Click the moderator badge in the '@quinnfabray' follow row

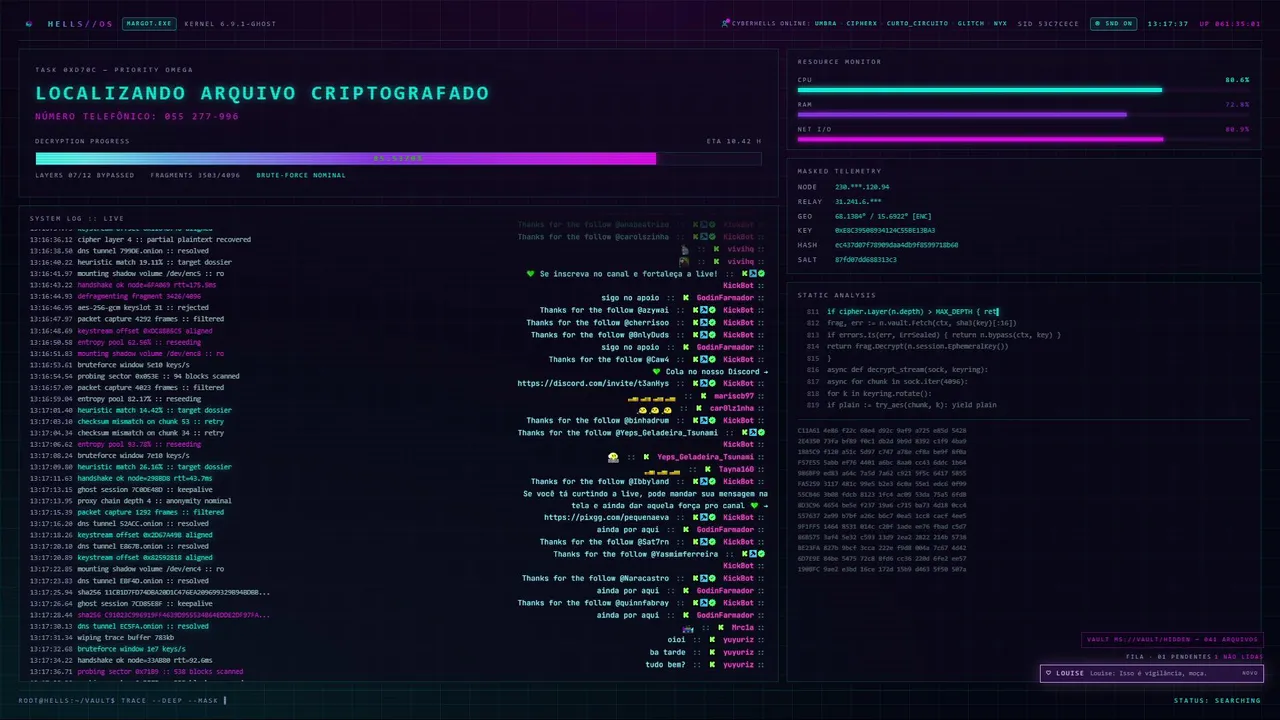tap(705, 603)
